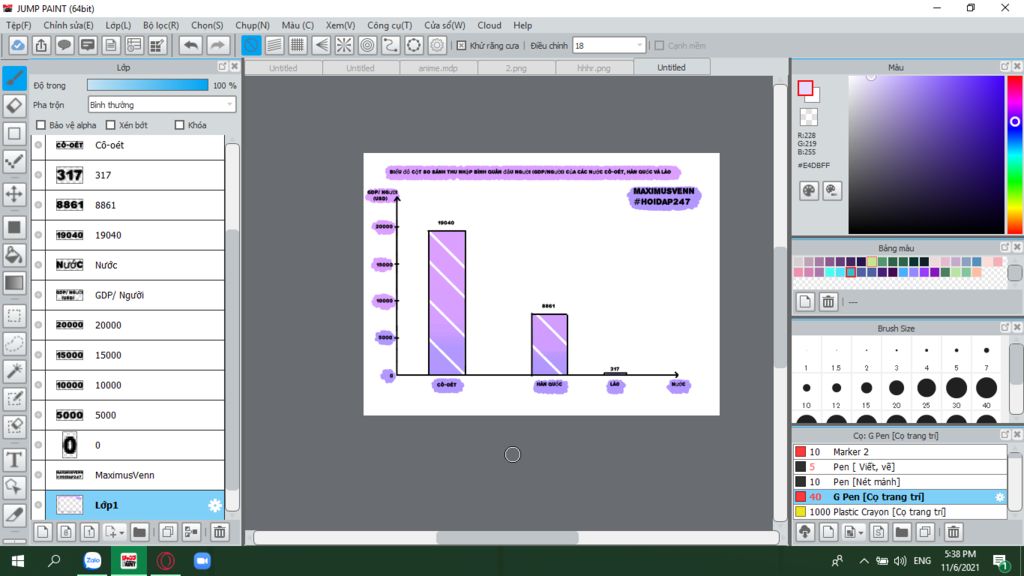Click the cloud save icon in toolbar

18,46
